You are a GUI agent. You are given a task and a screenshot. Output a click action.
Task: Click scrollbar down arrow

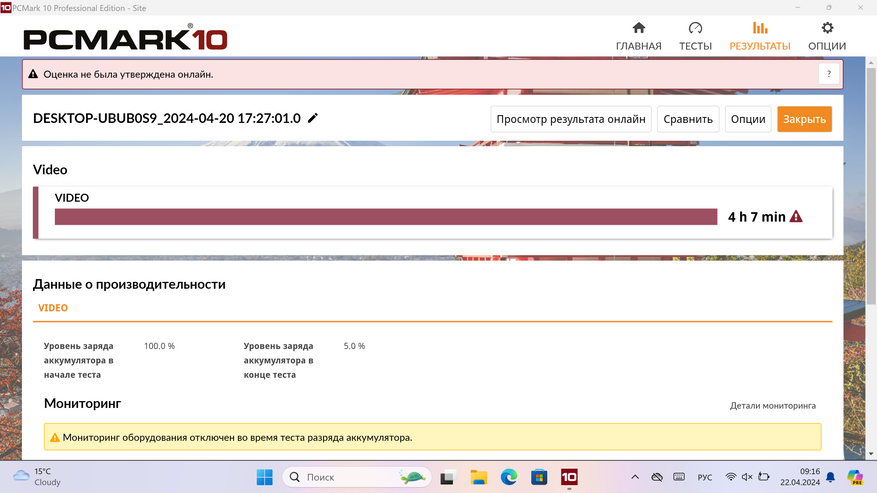click(x=871, y=454)
